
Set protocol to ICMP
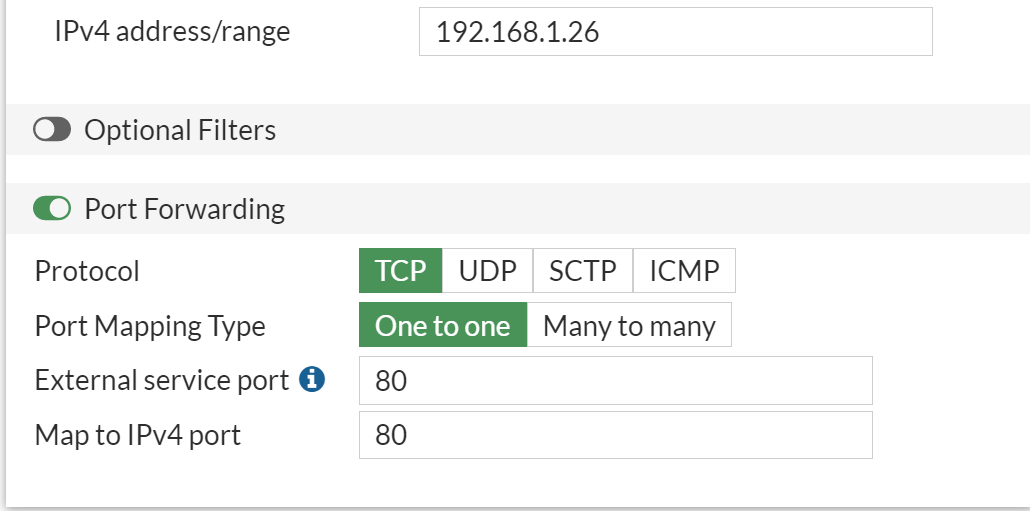pyautogui.click(x=684, y=271)
